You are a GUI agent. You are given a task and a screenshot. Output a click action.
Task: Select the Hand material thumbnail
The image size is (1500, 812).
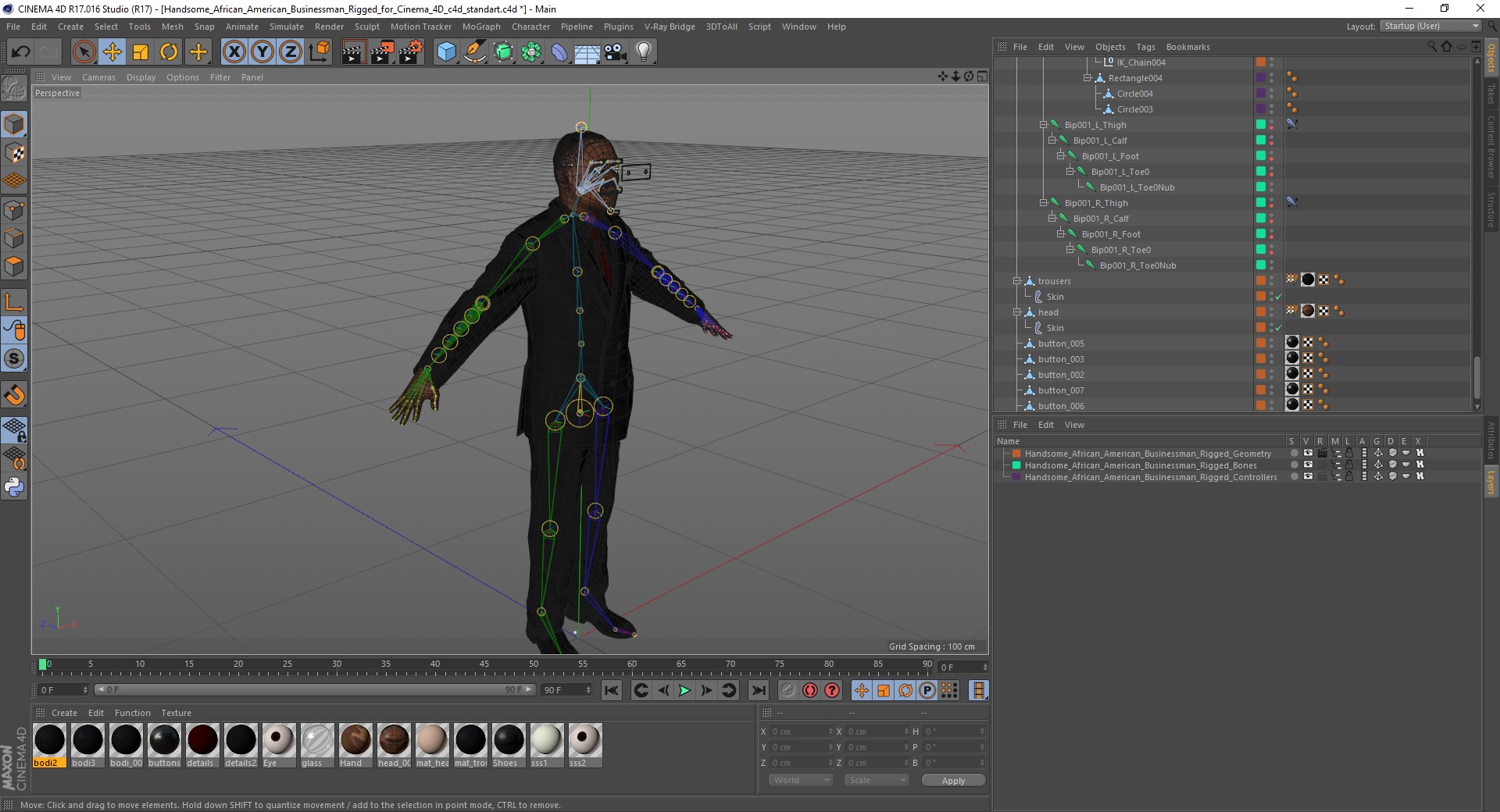[355, 740]
